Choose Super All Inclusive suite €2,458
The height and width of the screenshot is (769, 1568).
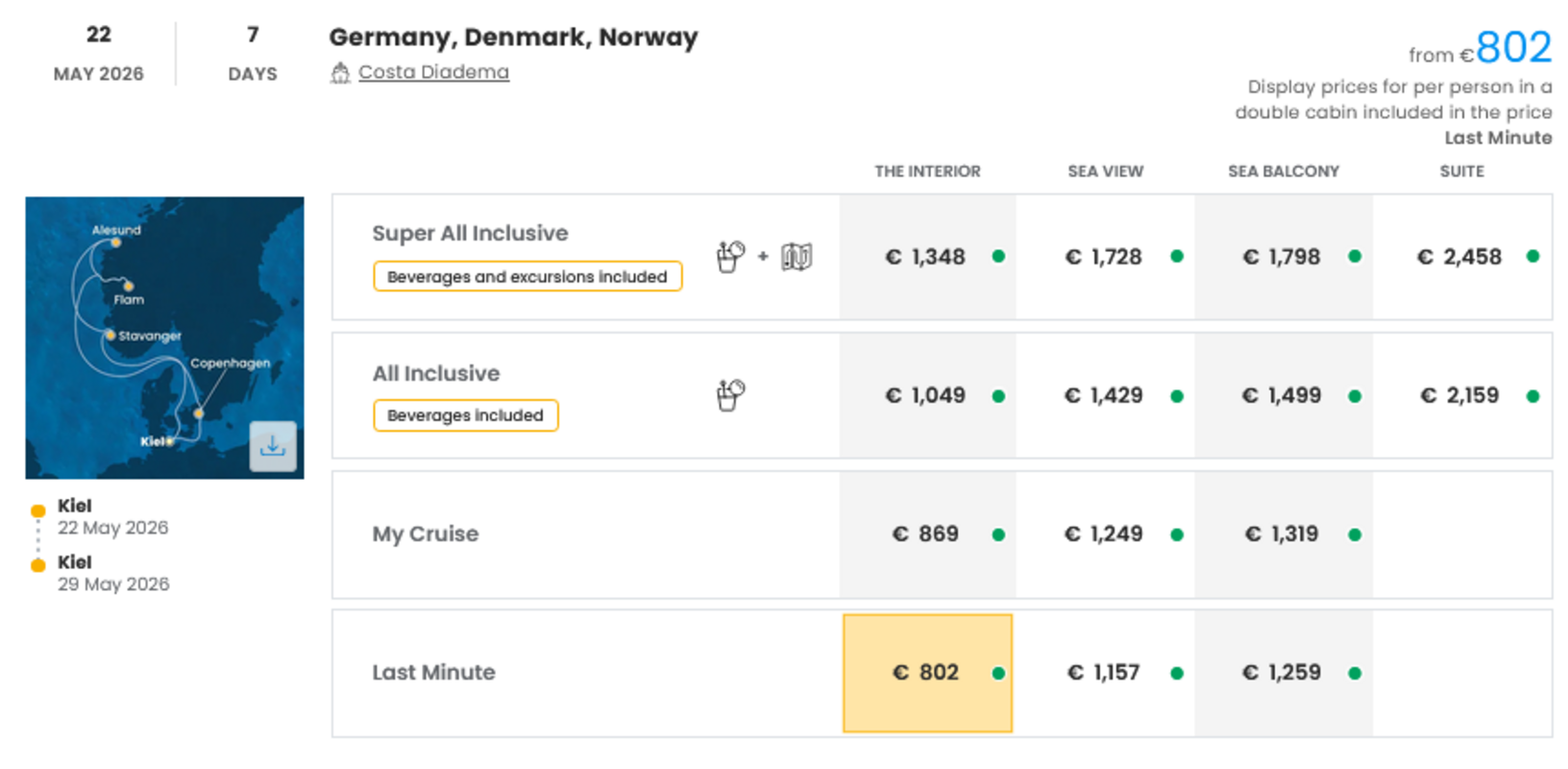click(x=1461, y=257)
